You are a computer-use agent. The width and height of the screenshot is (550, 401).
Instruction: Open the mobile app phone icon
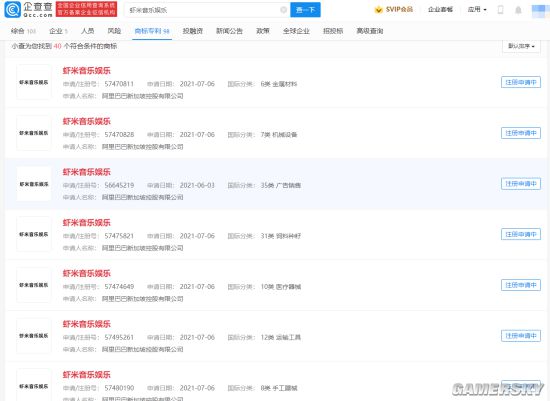click(501, 10)
